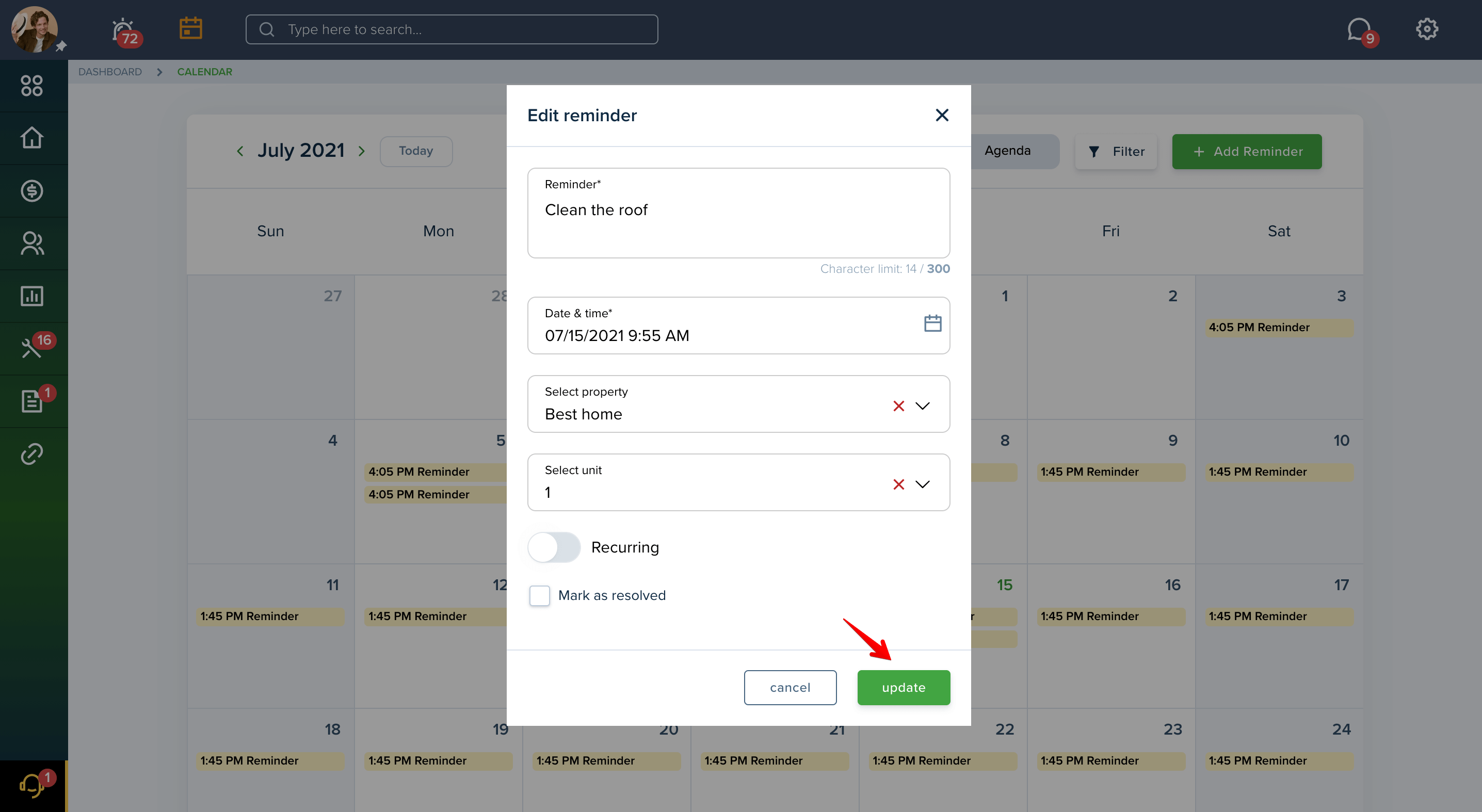
Task: Open the dashboard grid icon in the sidebar
Action: tap(31, 86)
